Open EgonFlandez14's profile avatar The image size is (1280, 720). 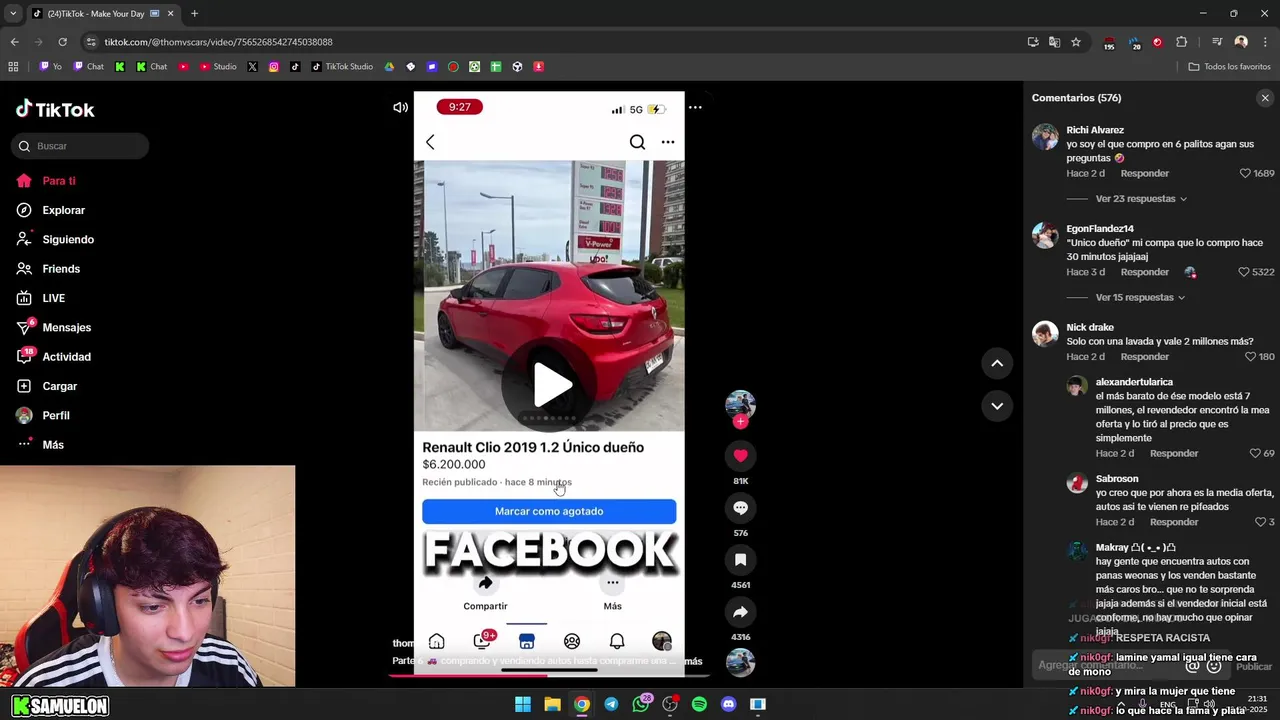tap(1045, 235)
